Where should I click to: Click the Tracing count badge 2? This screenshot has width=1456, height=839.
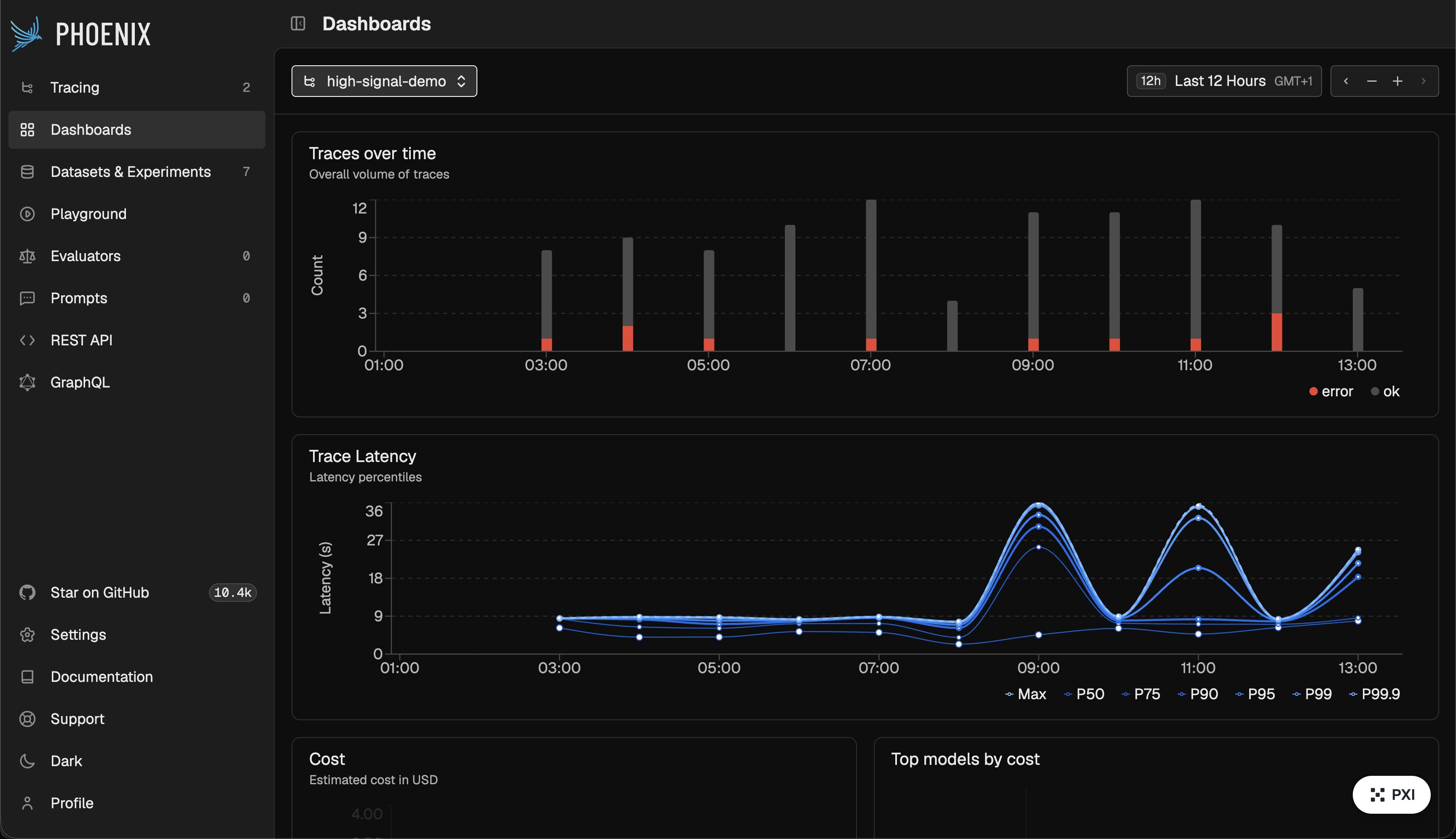pos(246,88)
